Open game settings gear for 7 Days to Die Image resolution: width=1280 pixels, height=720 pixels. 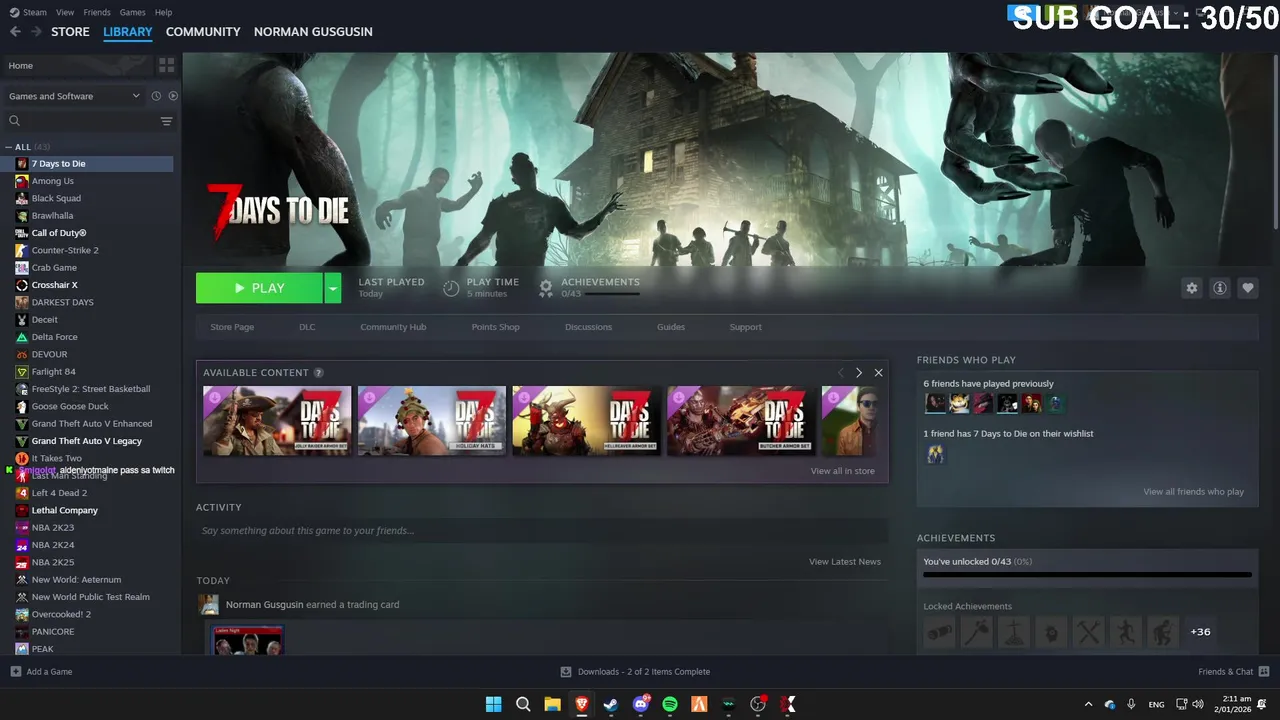click(x=1191, y=288)
